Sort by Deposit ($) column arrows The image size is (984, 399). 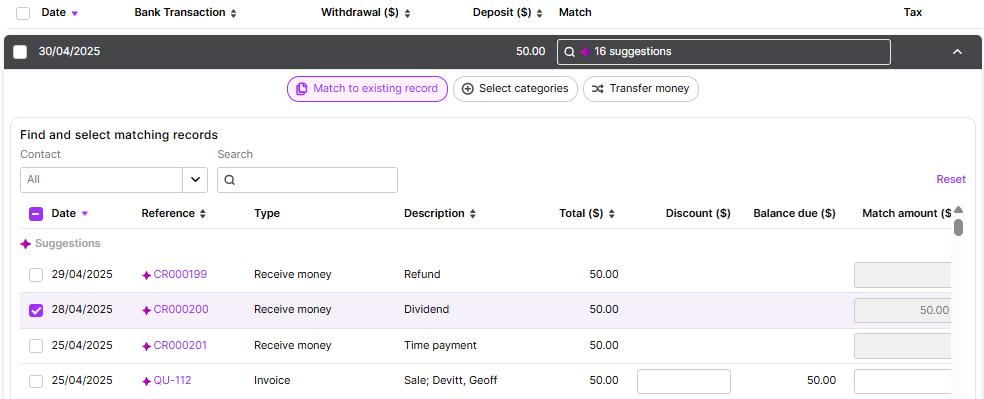(x=540, y=13)
